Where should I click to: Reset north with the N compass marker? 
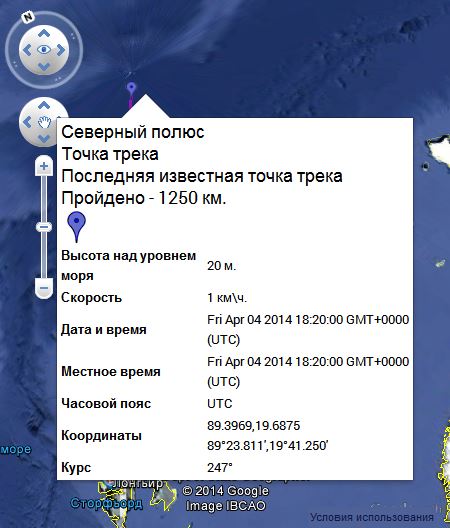tap(29, 17)
